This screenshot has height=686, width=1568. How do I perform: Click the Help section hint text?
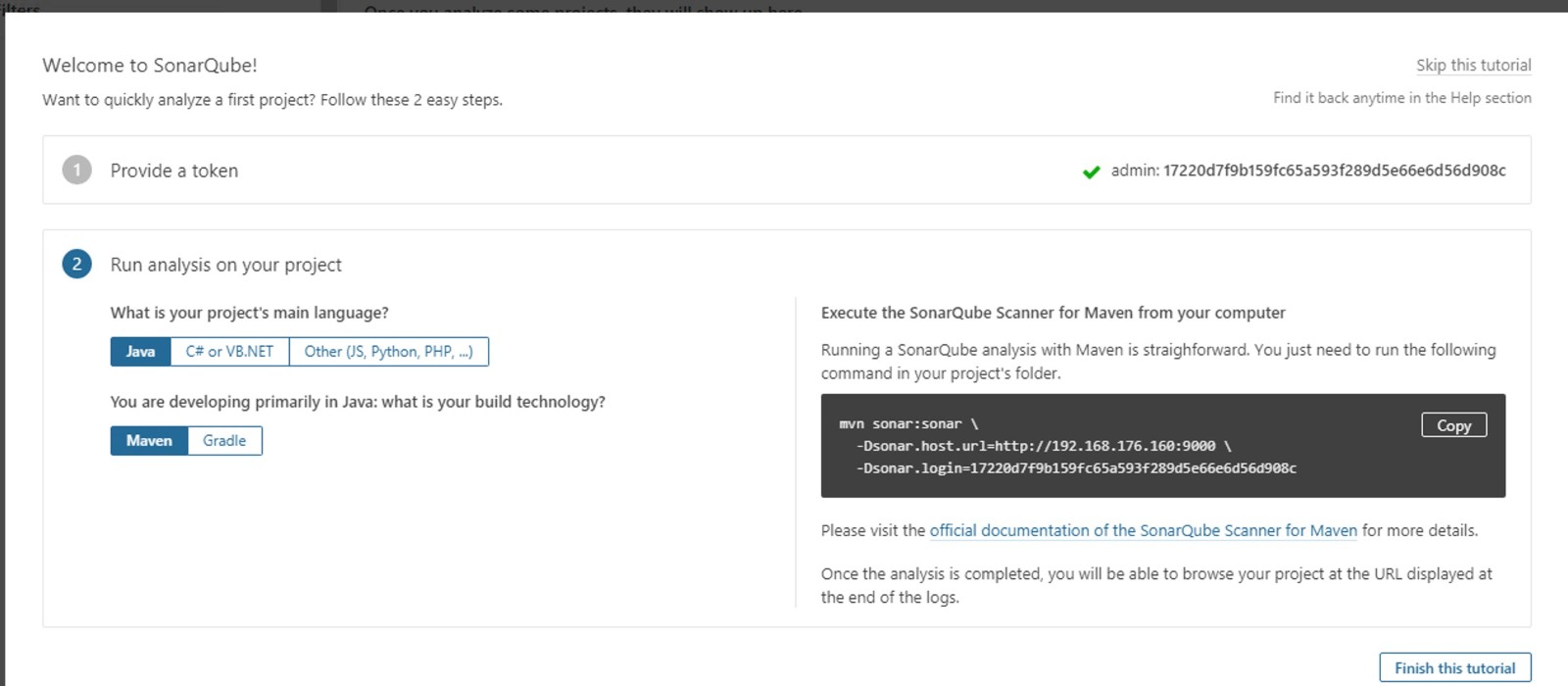1401,98
